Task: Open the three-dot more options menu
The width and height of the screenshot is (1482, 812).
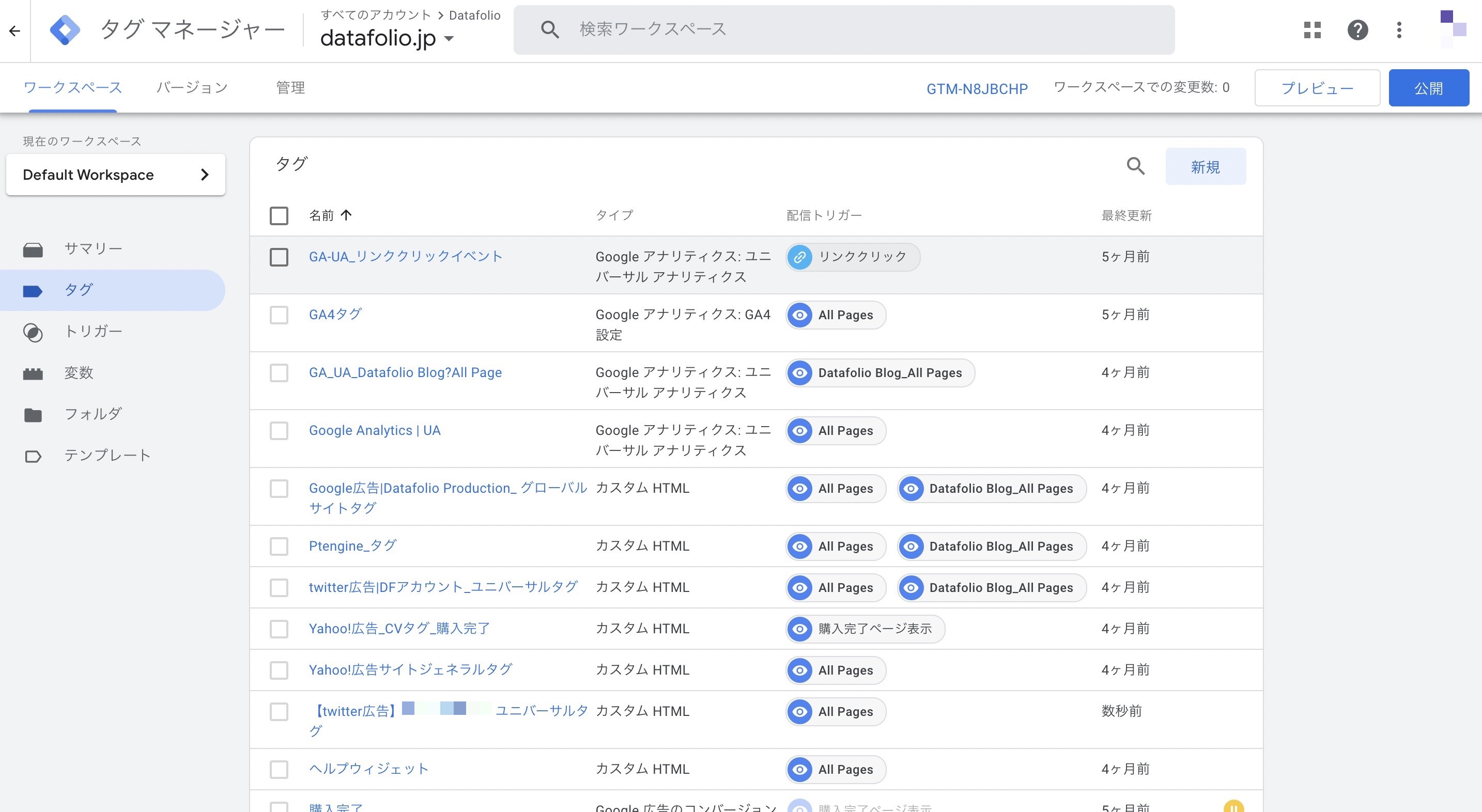Action: click(1399, 30)
